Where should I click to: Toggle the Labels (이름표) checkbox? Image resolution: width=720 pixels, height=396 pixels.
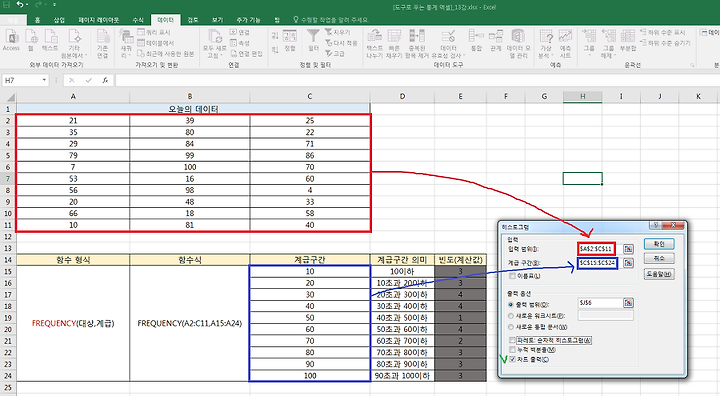[x=512, y=276]
